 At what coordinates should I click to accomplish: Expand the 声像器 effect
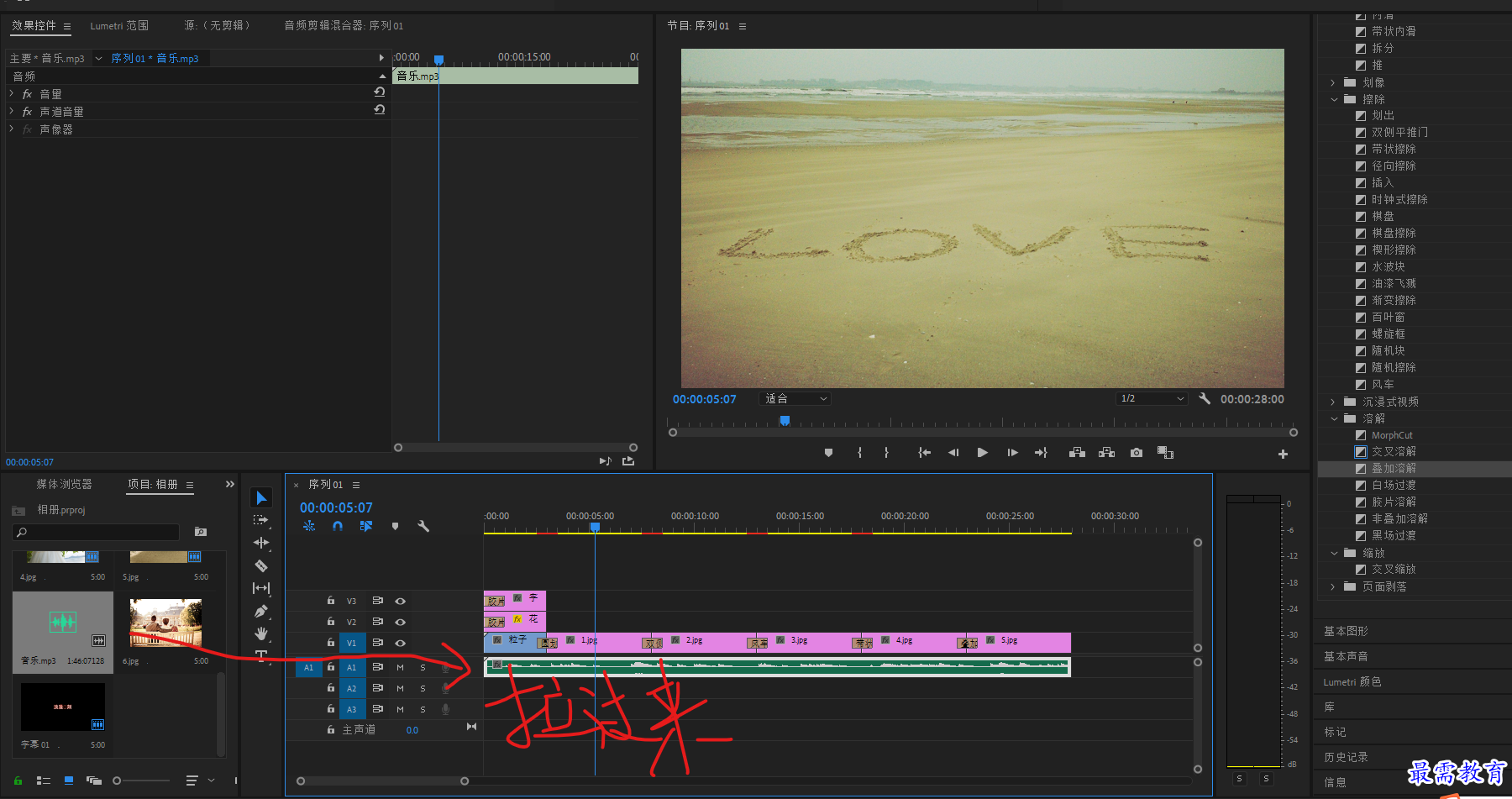[x=12, y=129]
